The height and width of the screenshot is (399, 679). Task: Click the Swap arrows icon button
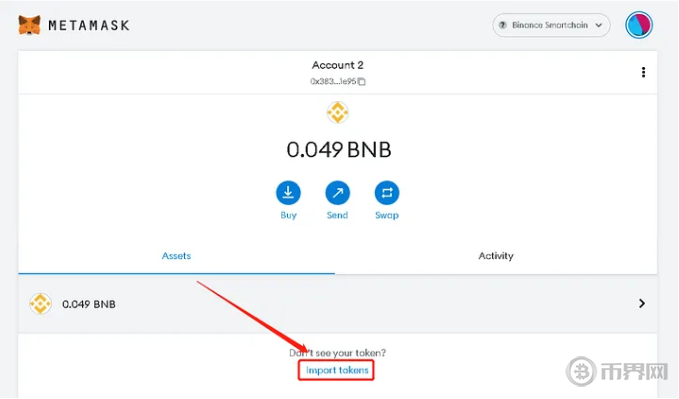[387, 193]
